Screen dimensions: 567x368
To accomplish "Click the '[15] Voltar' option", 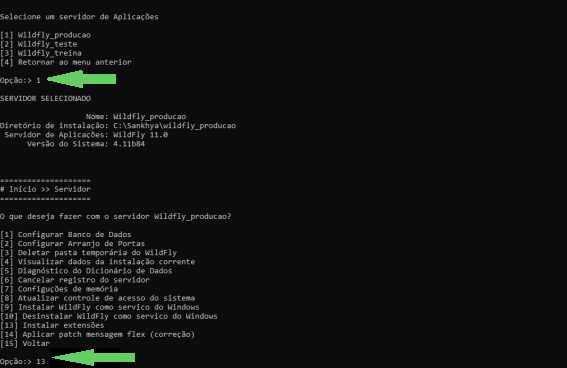I will (25, 343).
